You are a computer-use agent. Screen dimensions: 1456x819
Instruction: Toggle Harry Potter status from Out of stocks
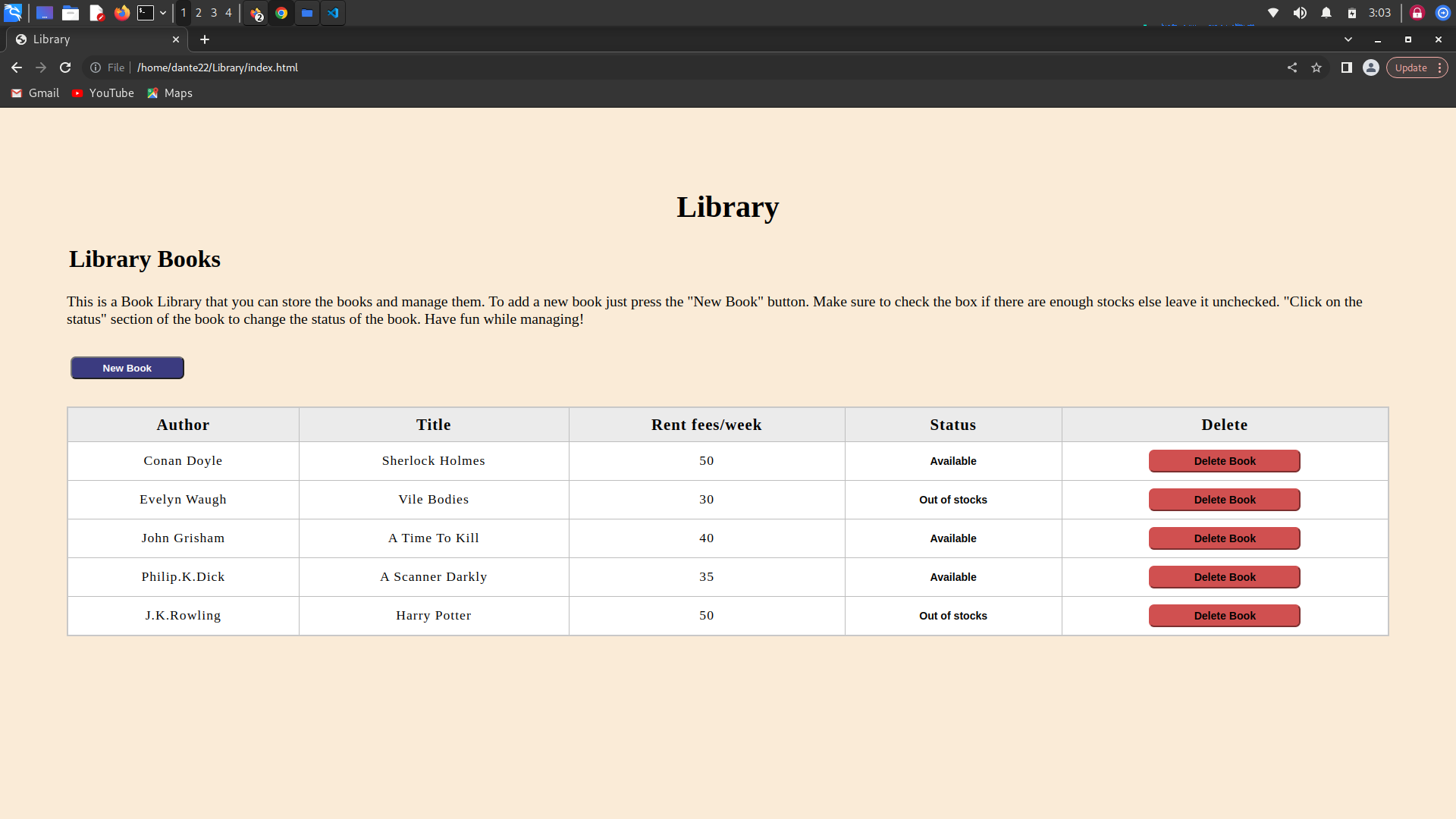click(953, 616)
